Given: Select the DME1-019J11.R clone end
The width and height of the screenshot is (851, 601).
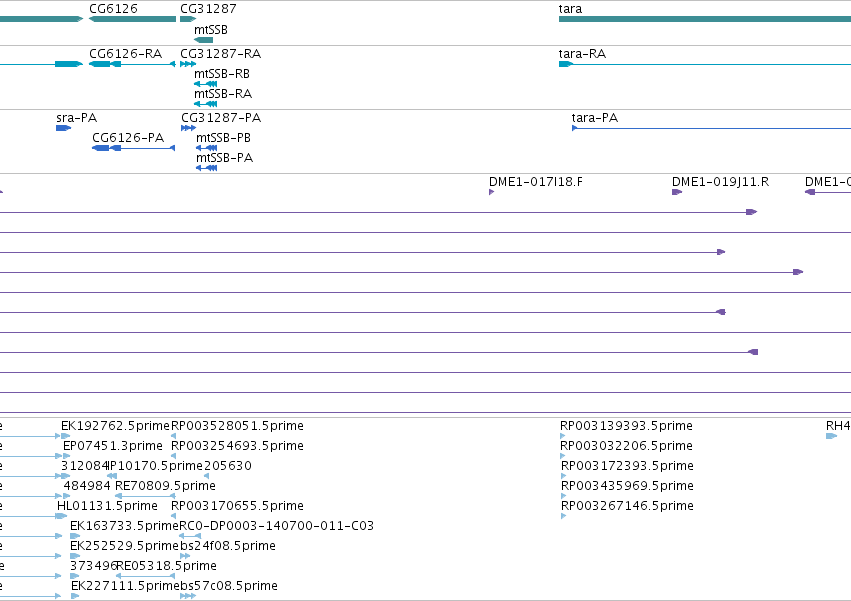Looking at the screenshot, I should tap(677, 192).
